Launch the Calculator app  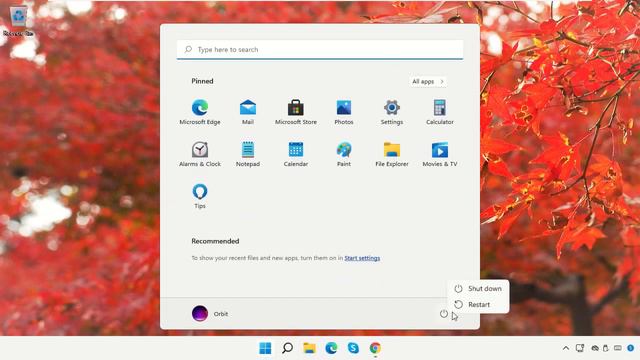pyautogui.click(x=440, y=111)
